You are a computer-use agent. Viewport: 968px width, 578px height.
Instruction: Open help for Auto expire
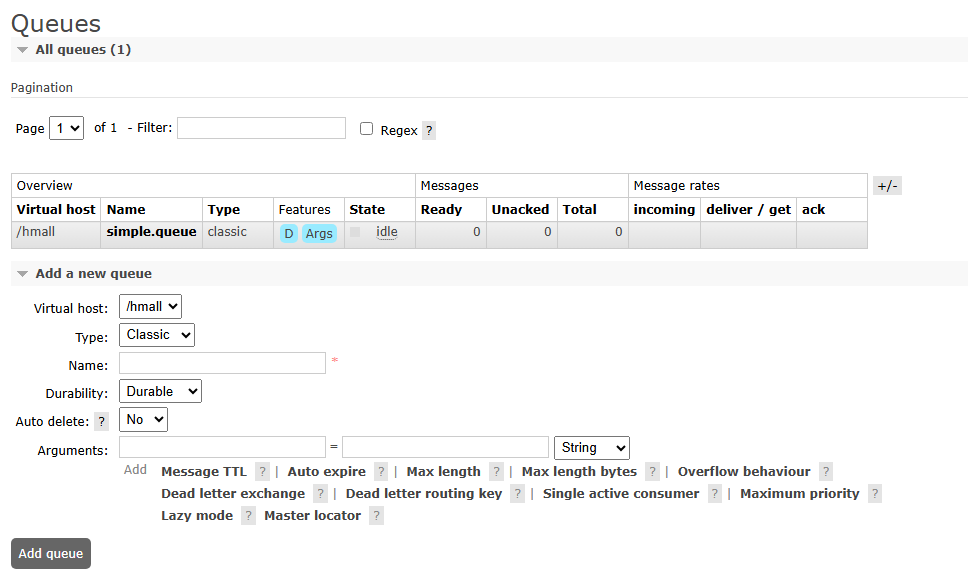381,472
